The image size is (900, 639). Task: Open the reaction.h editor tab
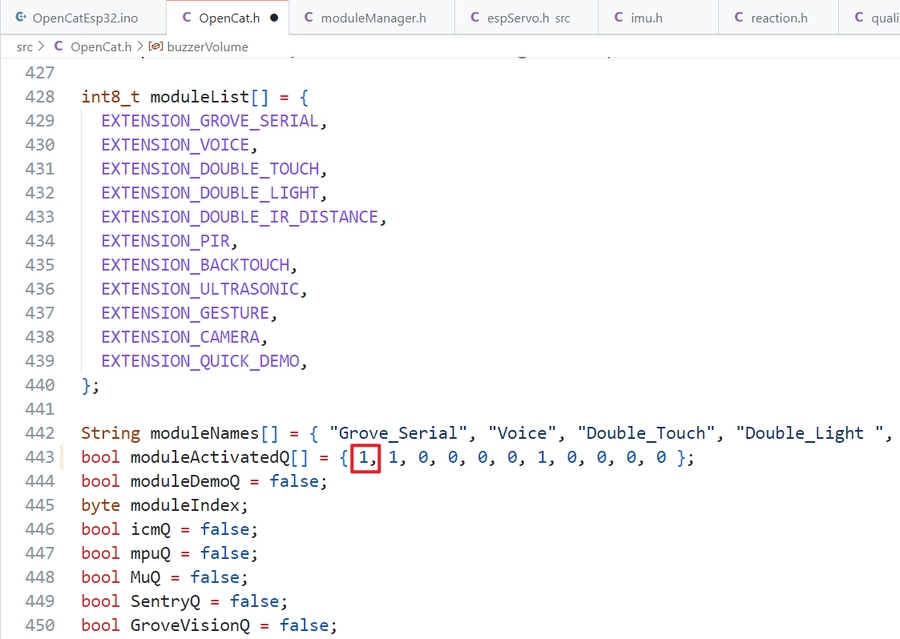click(778, 18)
